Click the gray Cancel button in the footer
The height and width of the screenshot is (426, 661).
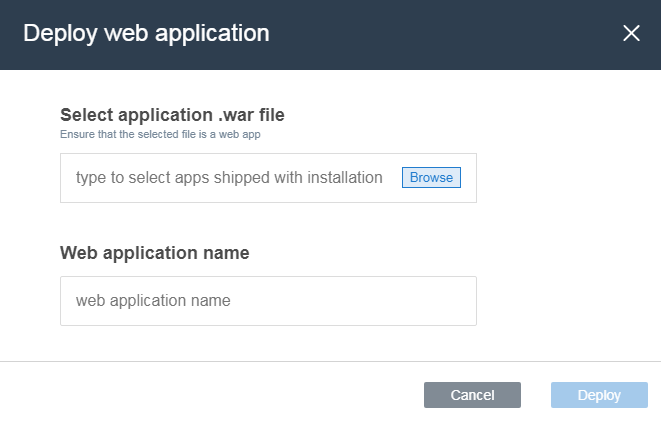click(472, 395)
